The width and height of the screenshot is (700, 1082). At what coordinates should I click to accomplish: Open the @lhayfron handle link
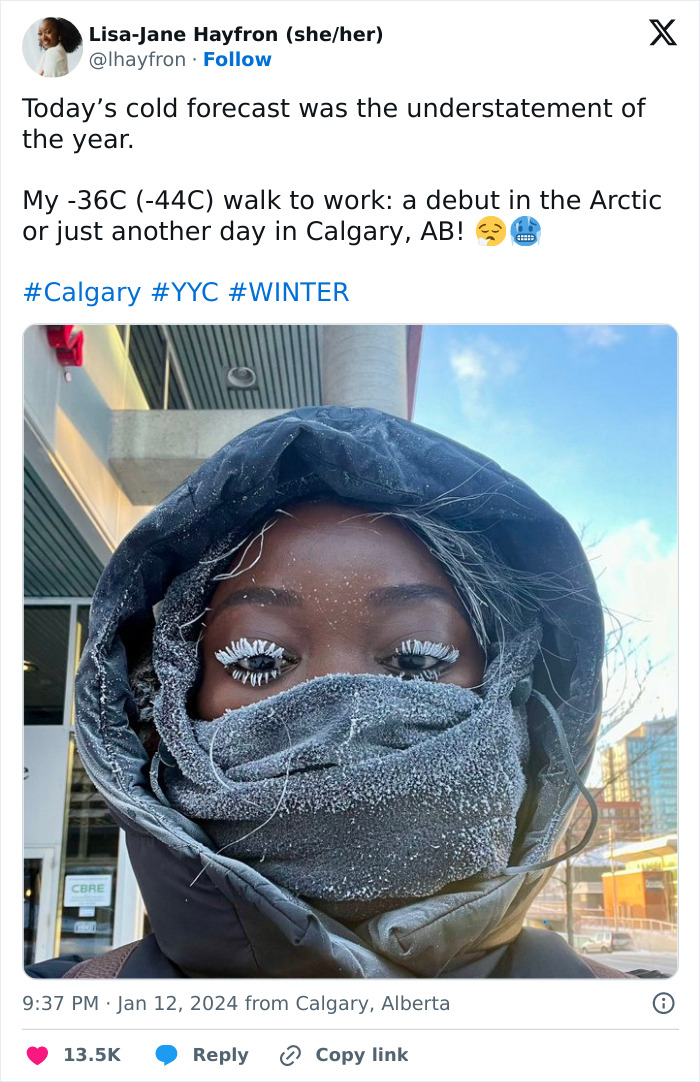coord(137,60)
